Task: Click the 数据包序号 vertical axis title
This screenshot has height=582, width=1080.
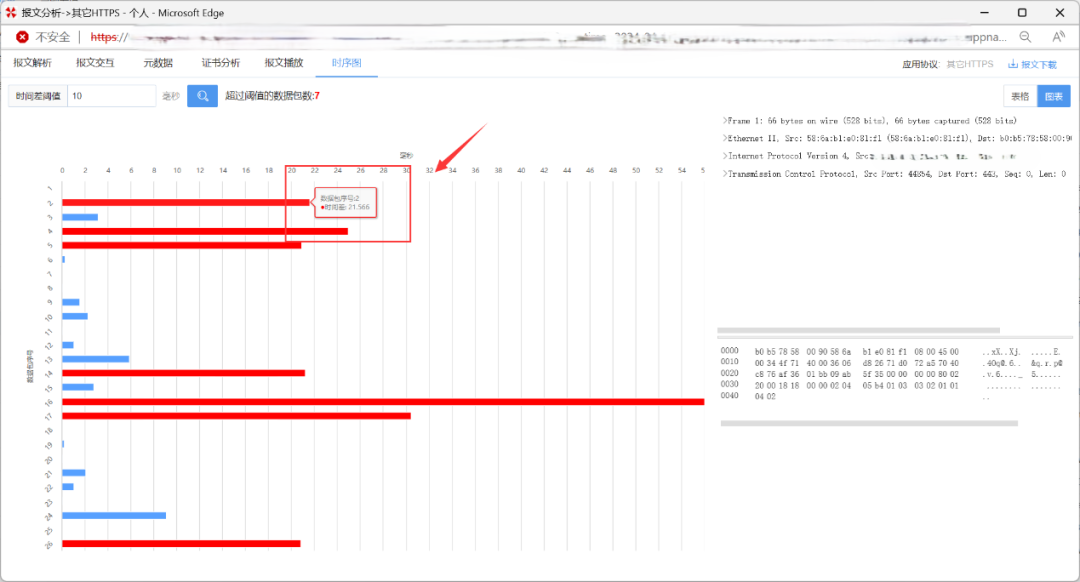Action: tap(30, 366)
